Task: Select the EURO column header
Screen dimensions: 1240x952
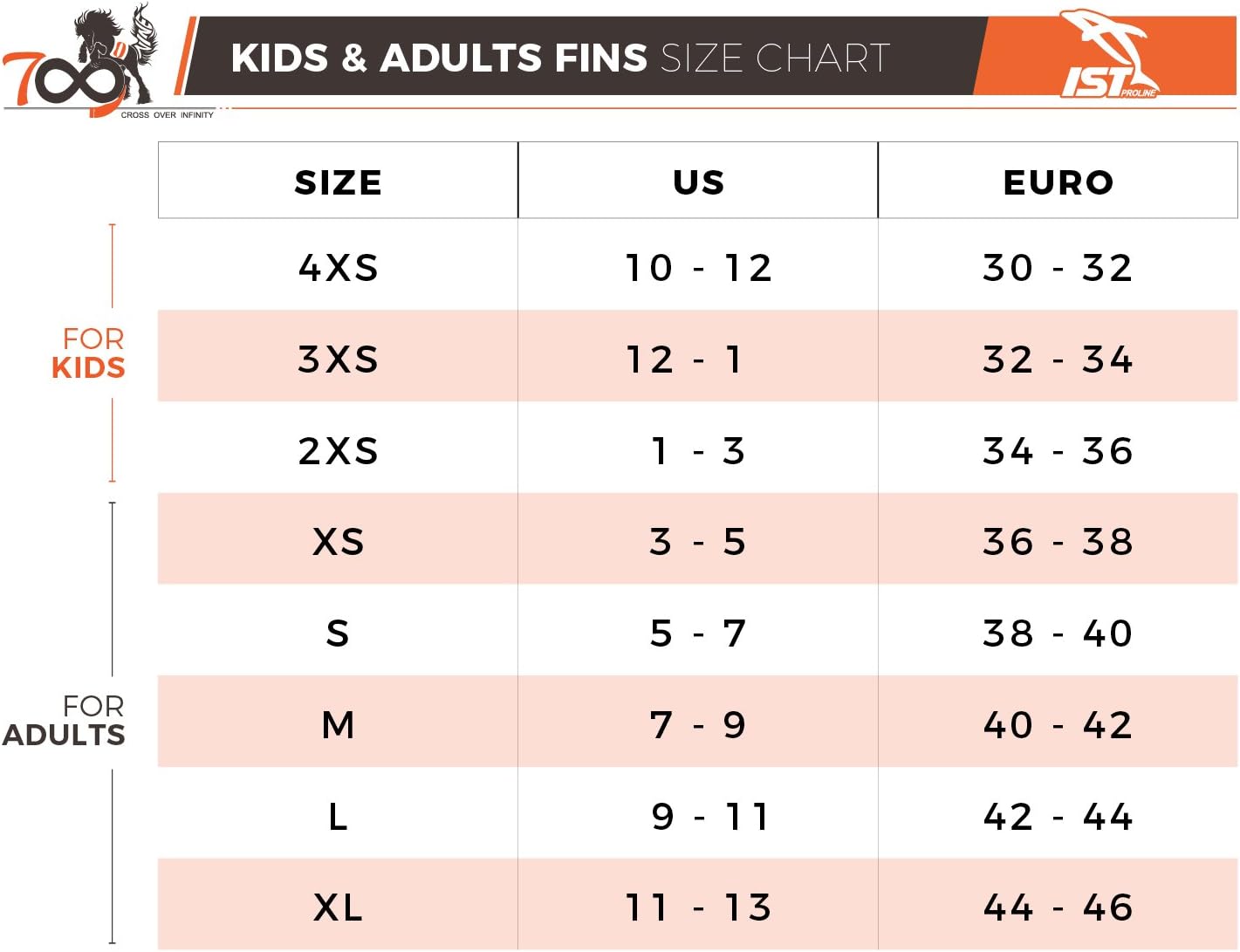Action: pos(1058,181)
